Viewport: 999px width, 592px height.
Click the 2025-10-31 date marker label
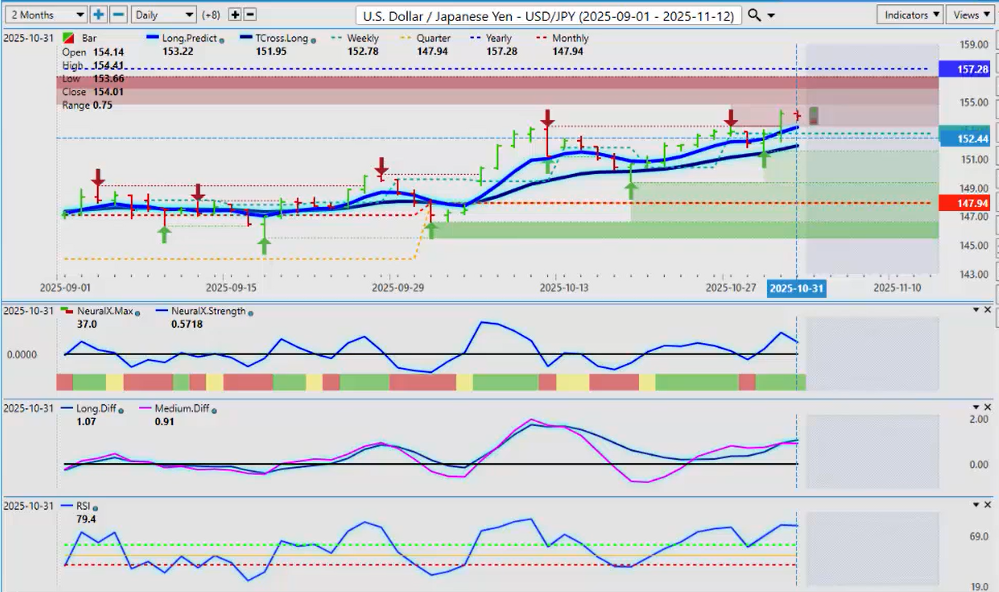tap(795, 288)
